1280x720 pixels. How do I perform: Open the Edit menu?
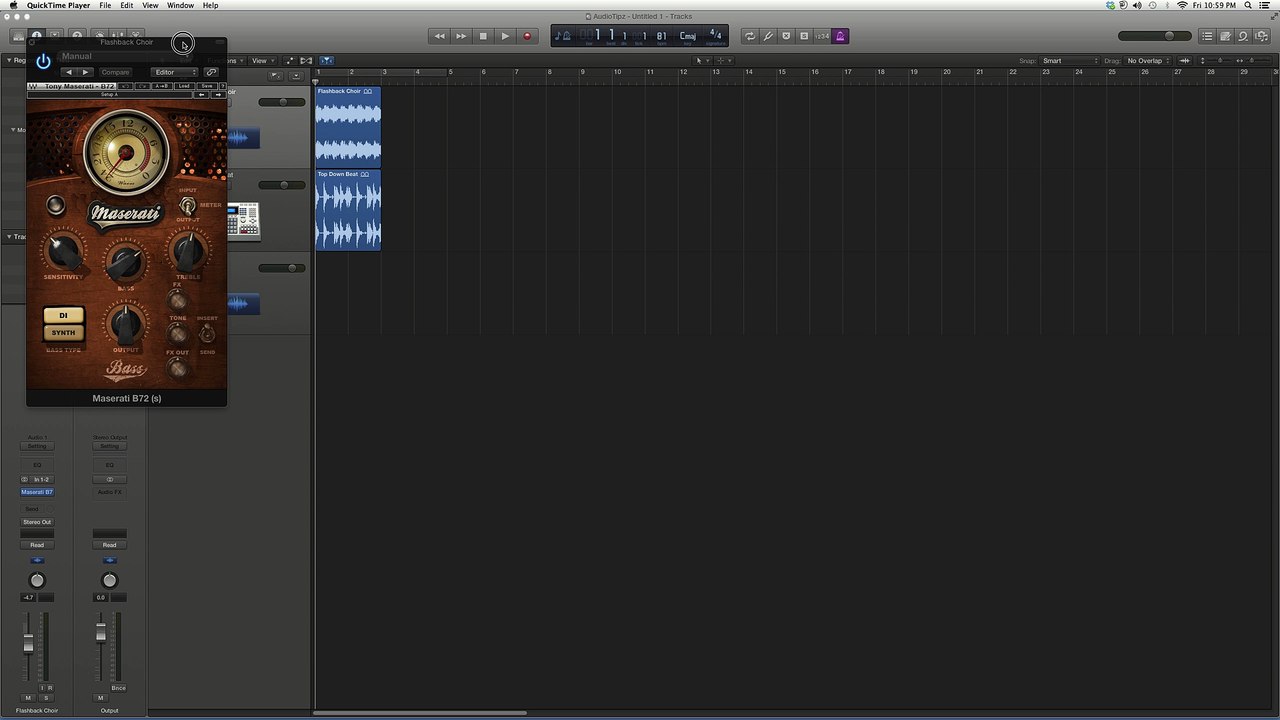(127, 5)
